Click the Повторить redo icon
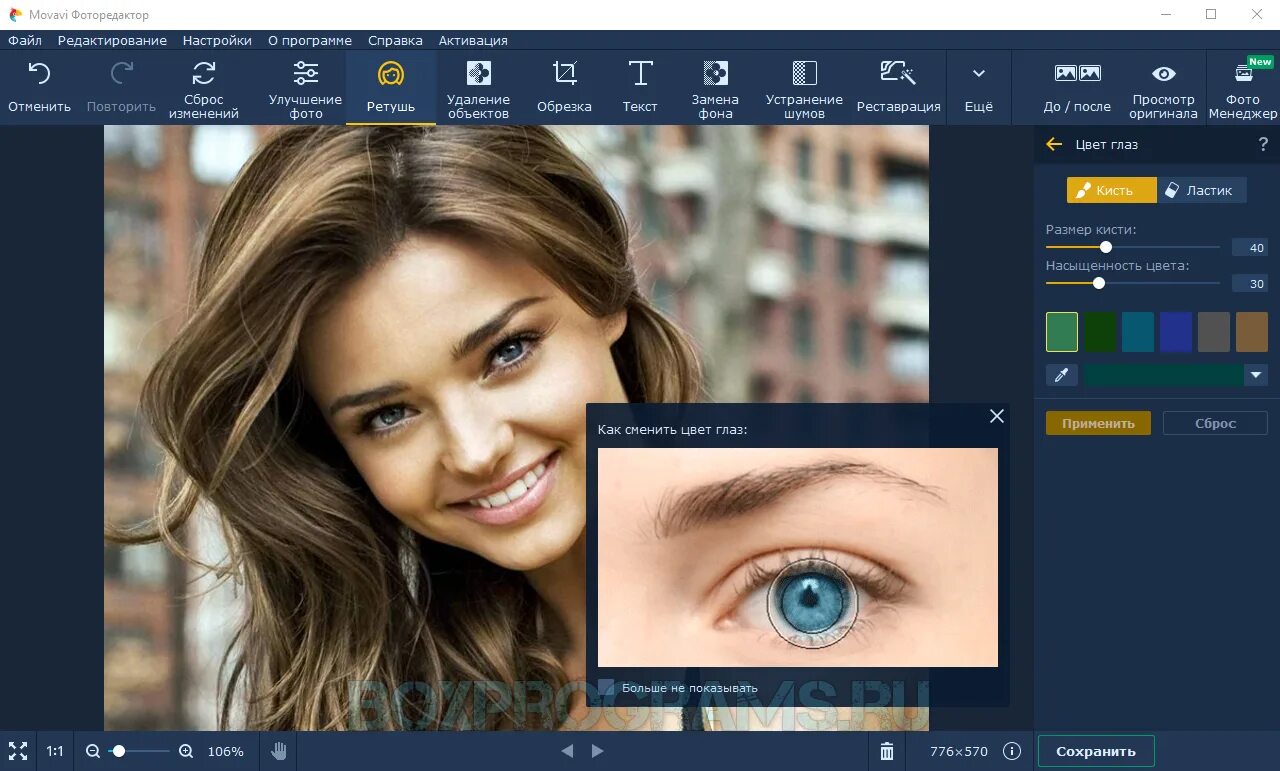The image size is (1280, 771). 121,73
